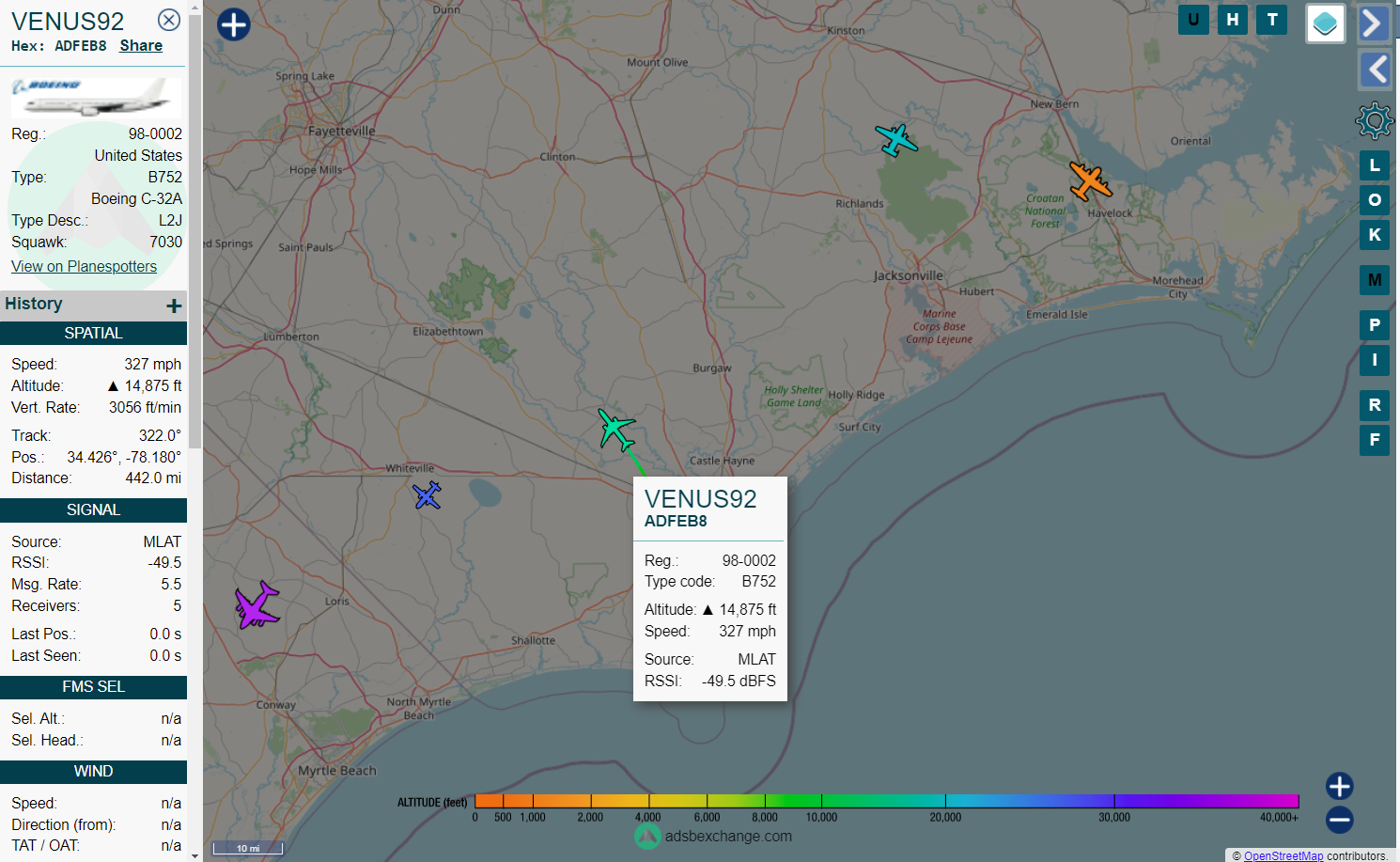
Task: Click the R button in sidebar
Action: point(1375,405)
